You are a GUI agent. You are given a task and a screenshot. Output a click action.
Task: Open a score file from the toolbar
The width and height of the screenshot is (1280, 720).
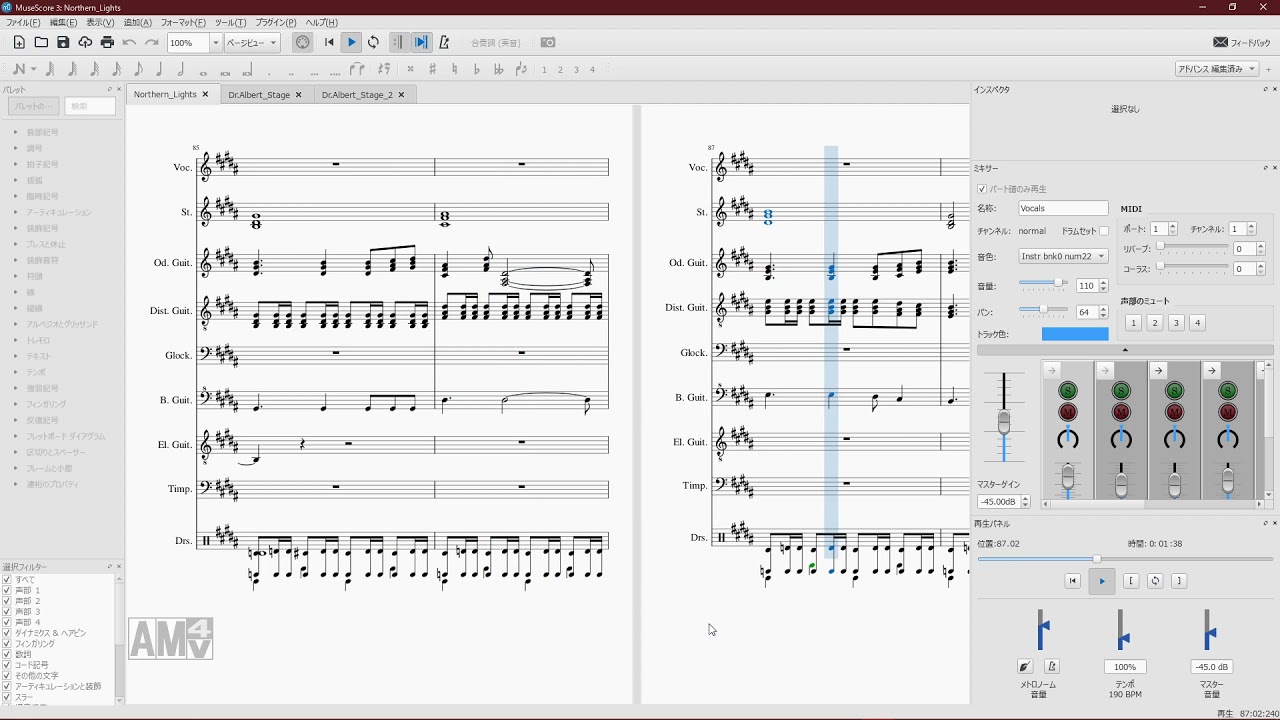[x=41, y=42]
